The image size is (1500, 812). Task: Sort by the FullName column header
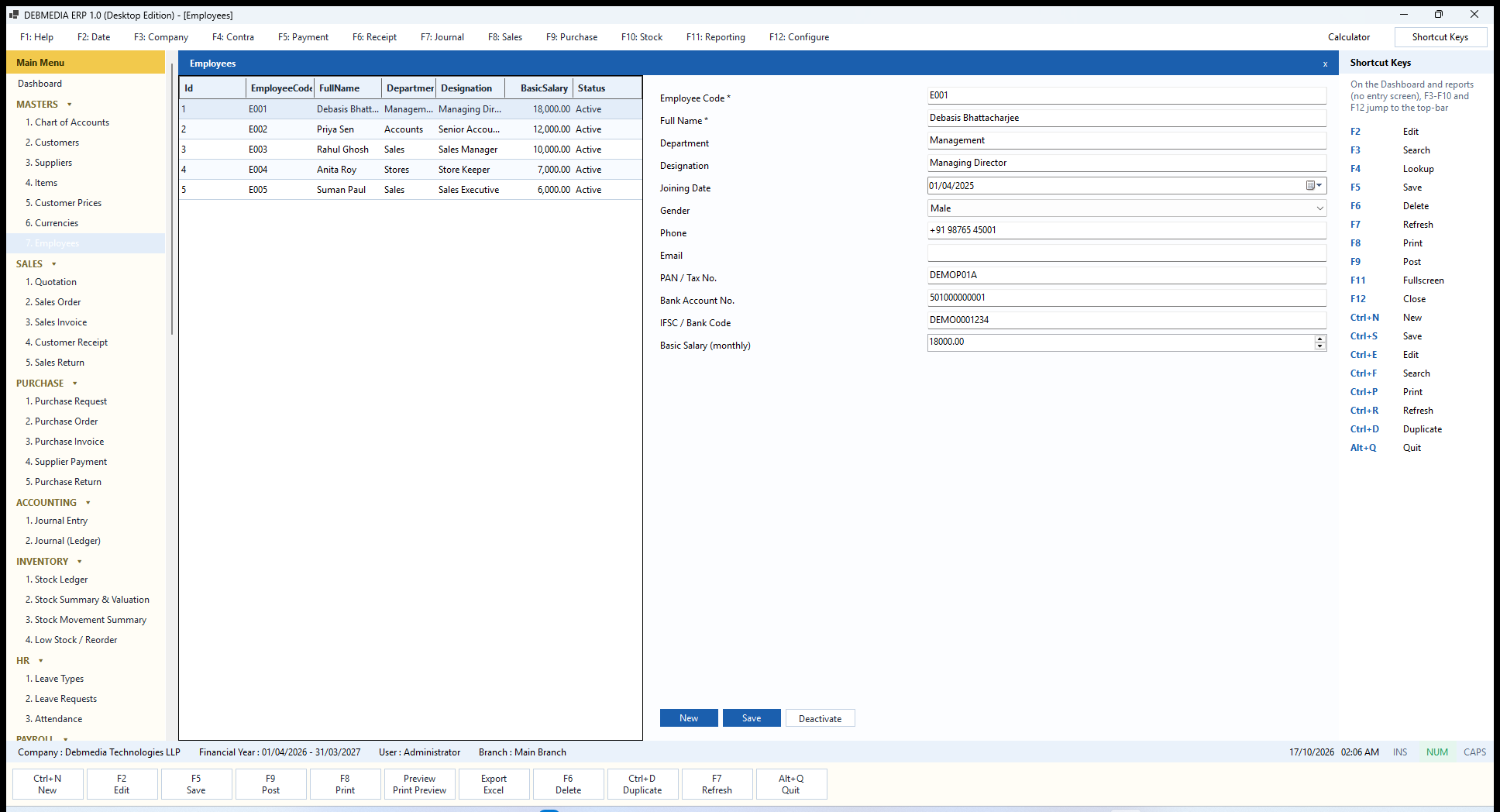pos(348,88)
